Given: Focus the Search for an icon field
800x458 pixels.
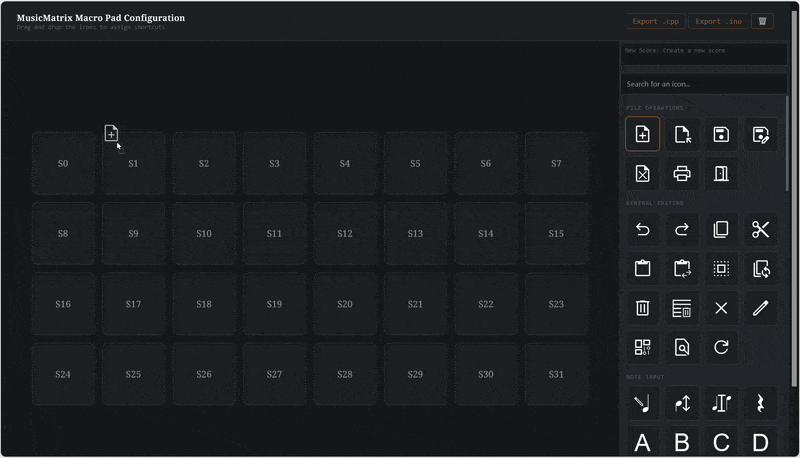Looking at the screenshot, I should [x=704, y=84].
